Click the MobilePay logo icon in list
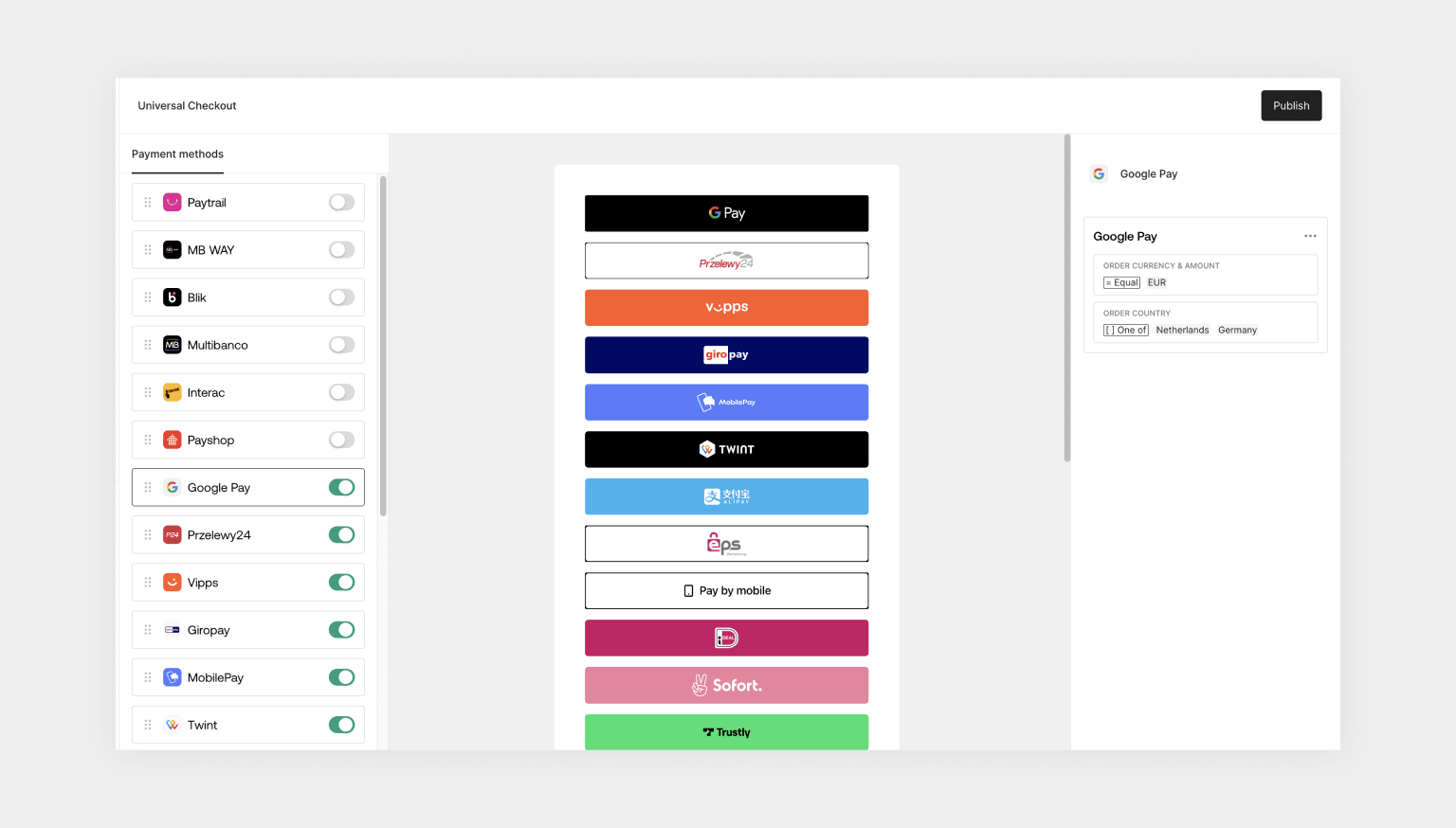This screenshot has width=1456, height=828. point(172,677)
